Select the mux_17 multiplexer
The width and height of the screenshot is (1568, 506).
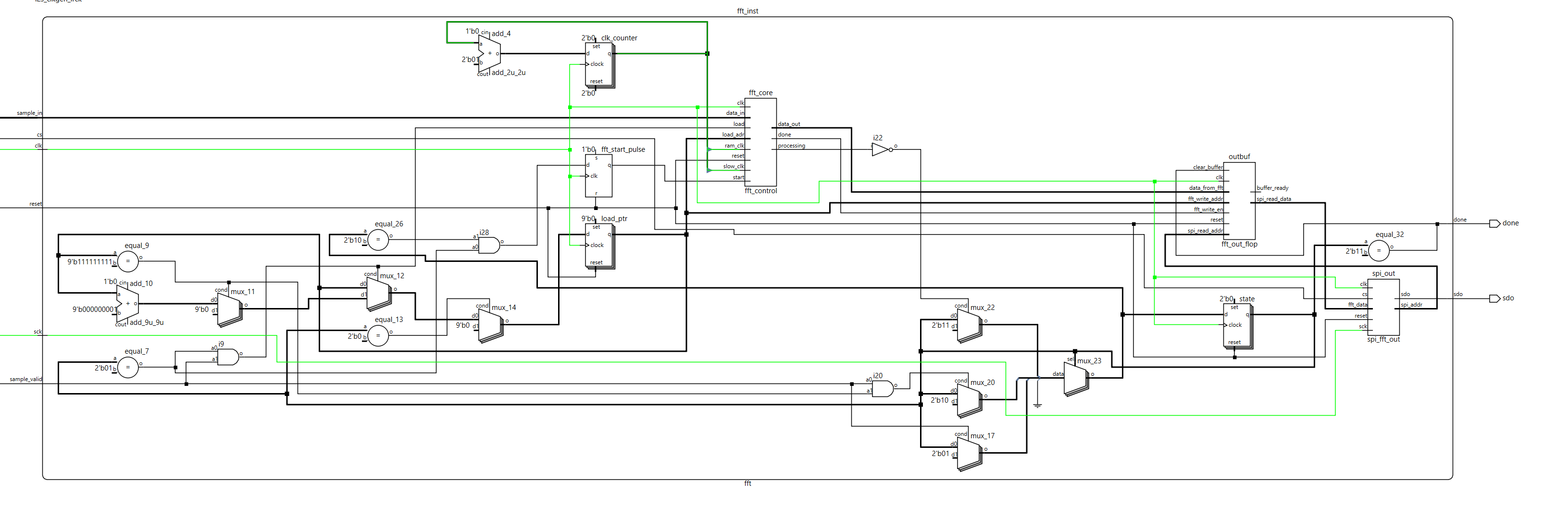[x=969, y=454]
